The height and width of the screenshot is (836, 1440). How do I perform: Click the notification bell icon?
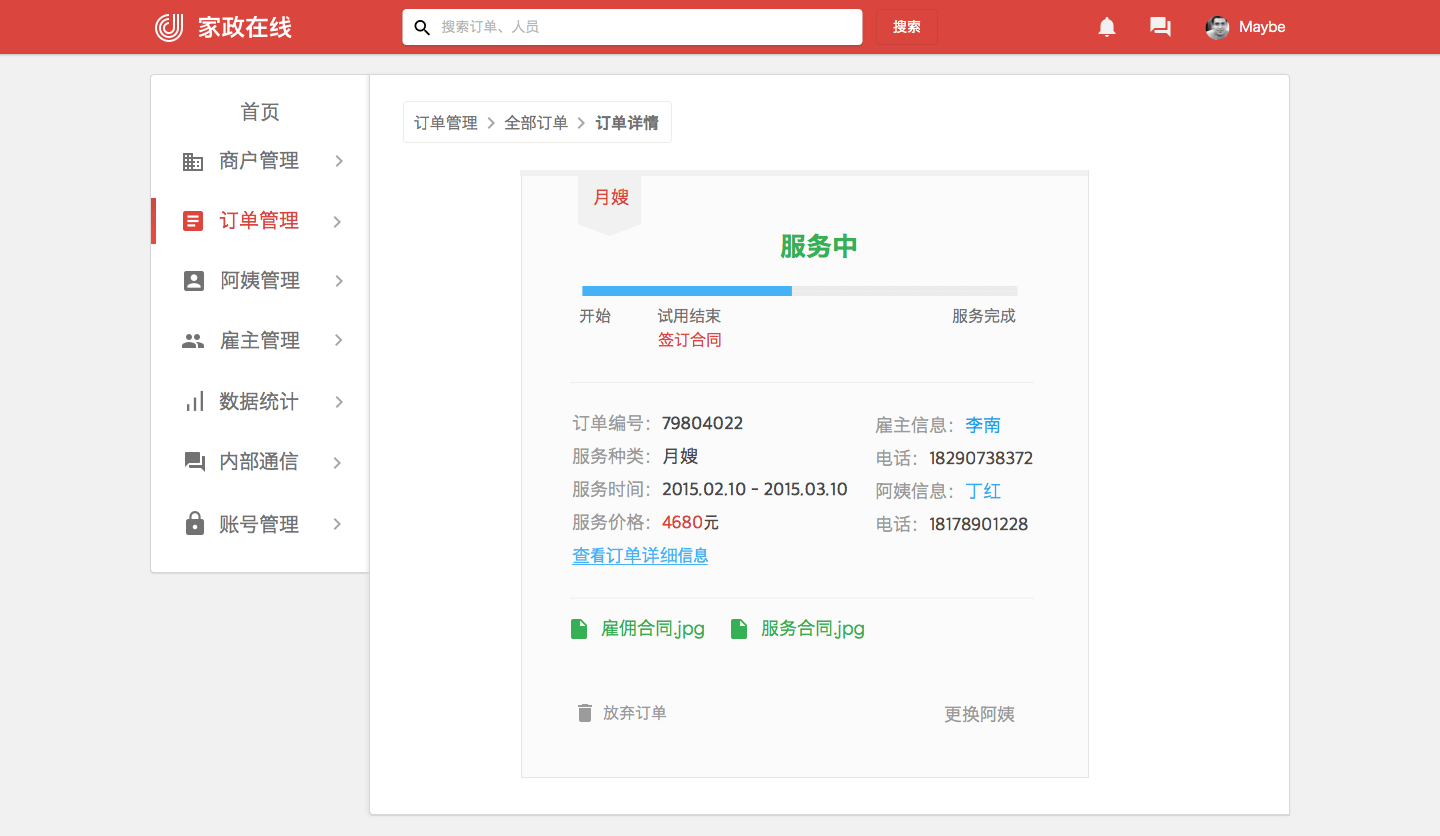pyautogui.click(x=1106, y=27)
